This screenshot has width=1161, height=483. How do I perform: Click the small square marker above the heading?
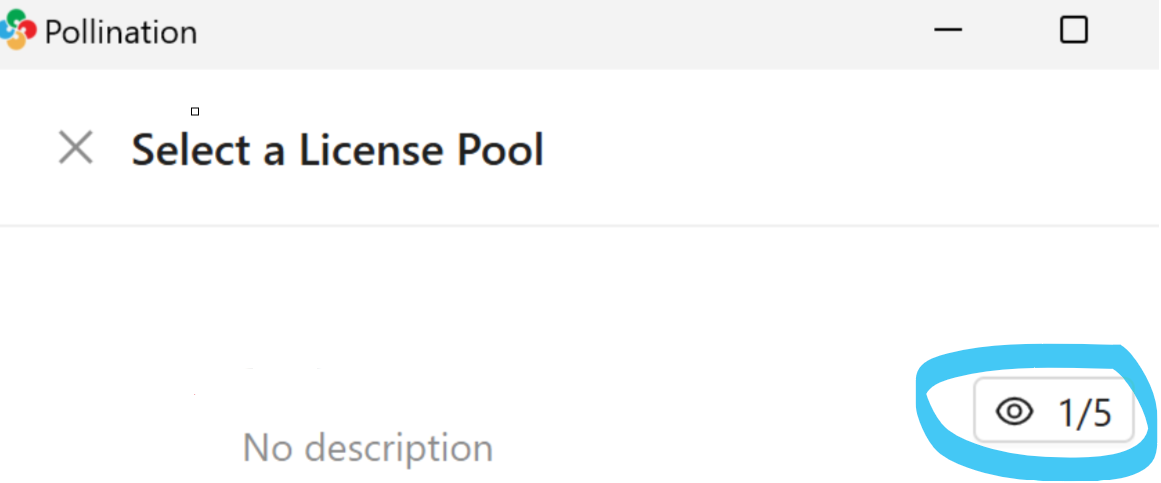coord(195,111)
